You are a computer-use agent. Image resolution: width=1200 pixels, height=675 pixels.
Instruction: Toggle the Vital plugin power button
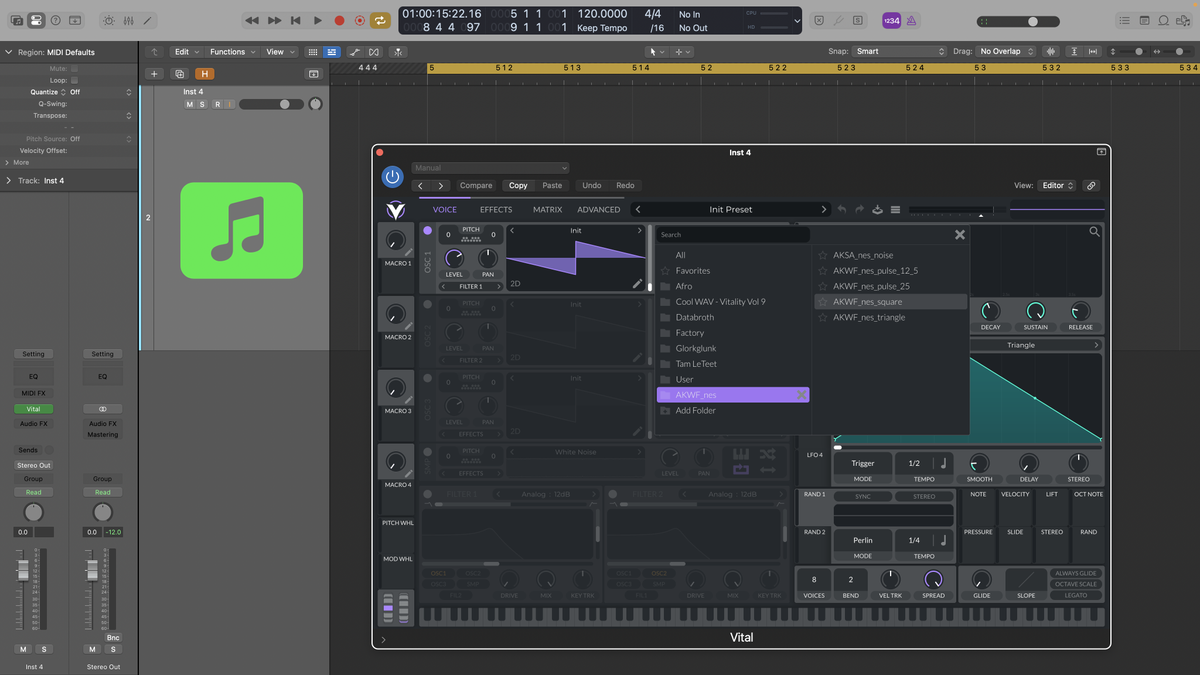click(392, 177)
